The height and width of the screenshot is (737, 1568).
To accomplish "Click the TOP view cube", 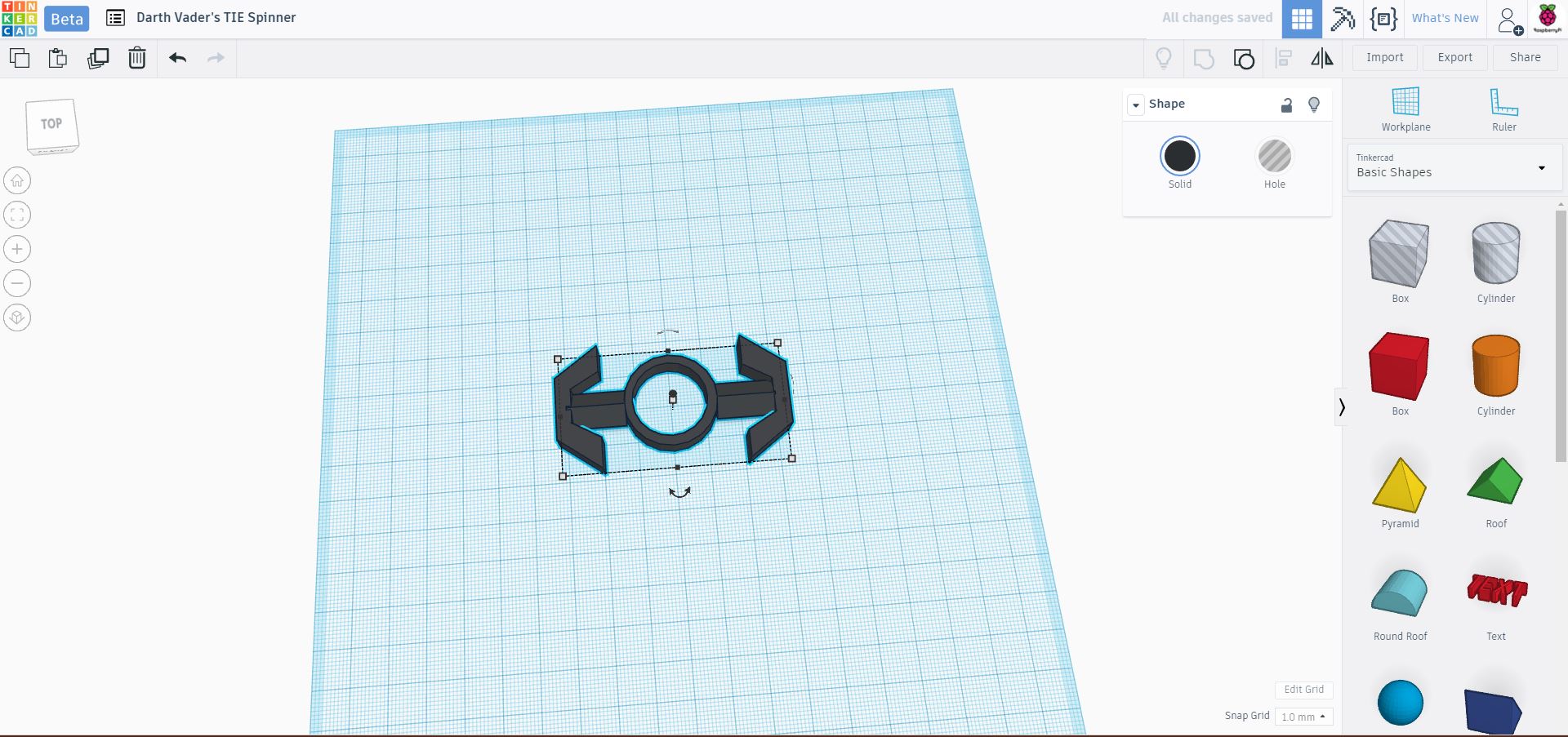I will [51, 126].
